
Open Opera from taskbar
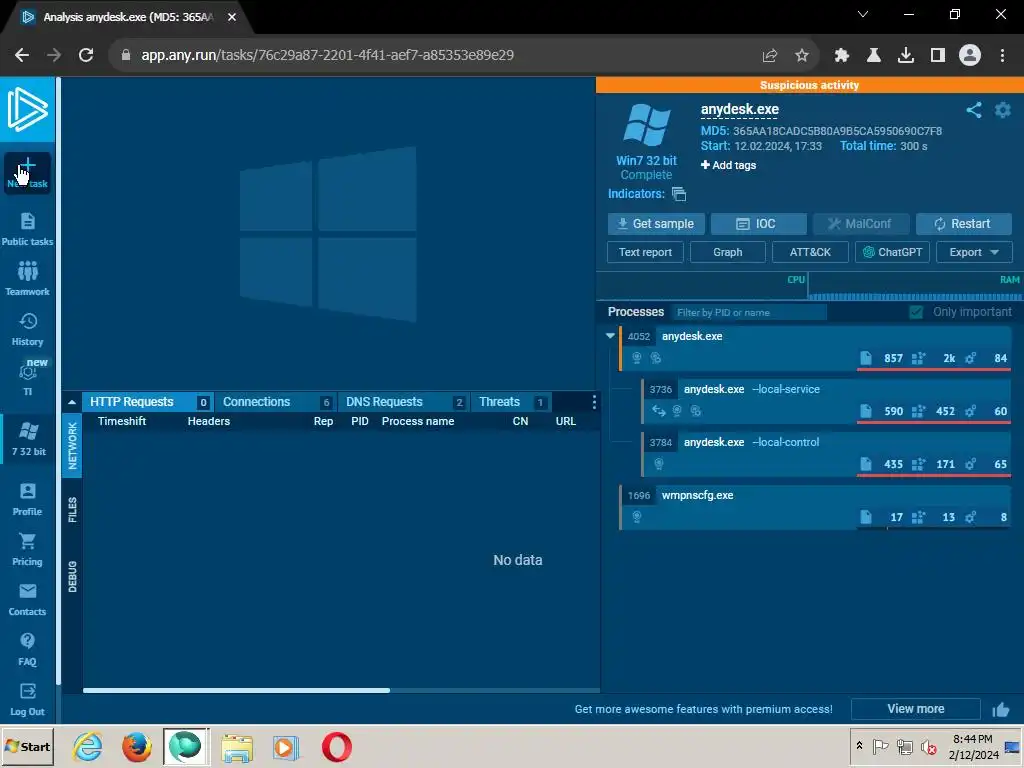coord(337,747)
